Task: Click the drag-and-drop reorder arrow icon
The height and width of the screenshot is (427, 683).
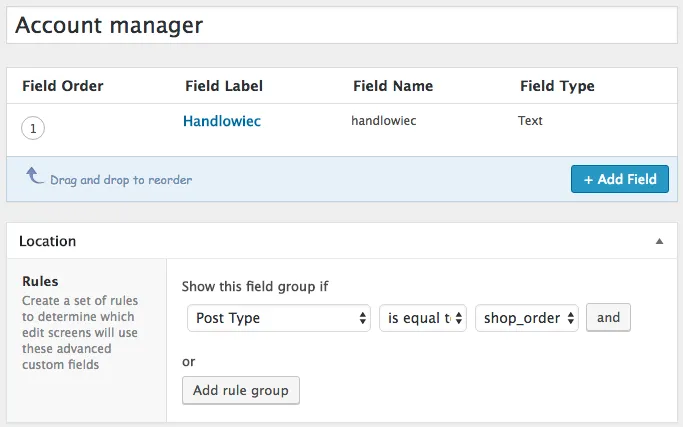Action: 34,178
